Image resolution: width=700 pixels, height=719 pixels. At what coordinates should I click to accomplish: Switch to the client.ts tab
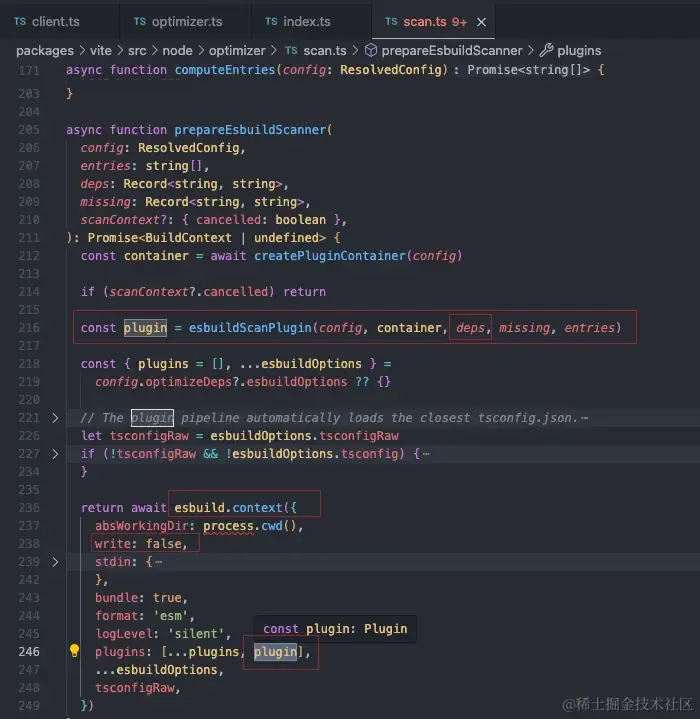point(55,22)
